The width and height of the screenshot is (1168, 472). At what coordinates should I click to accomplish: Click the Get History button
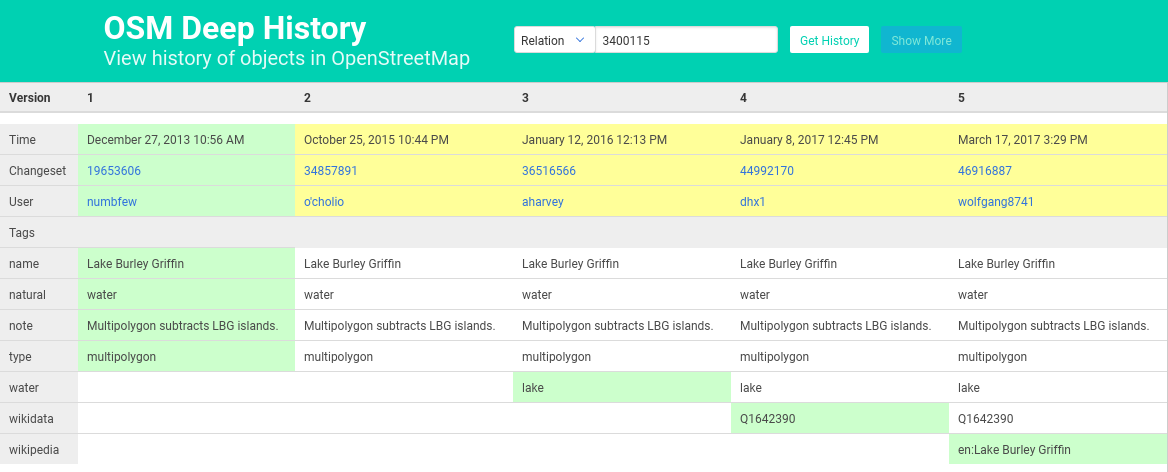[x=829, y=40]
